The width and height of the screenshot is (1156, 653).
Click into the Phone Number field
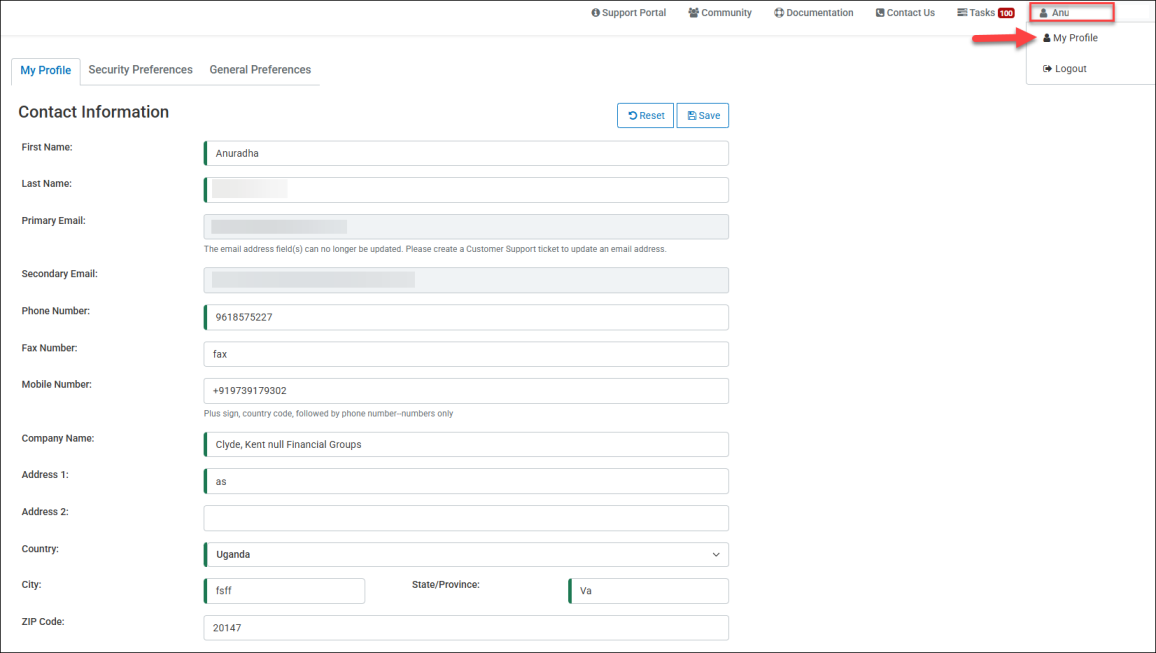(465, 317)
